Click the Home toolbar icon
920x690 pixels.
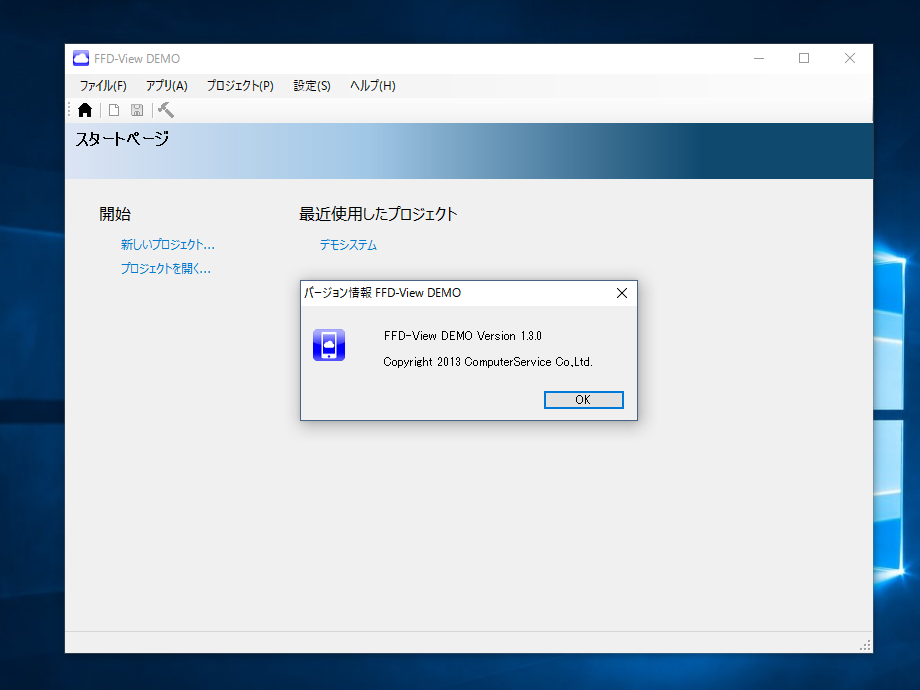point(85,110)
